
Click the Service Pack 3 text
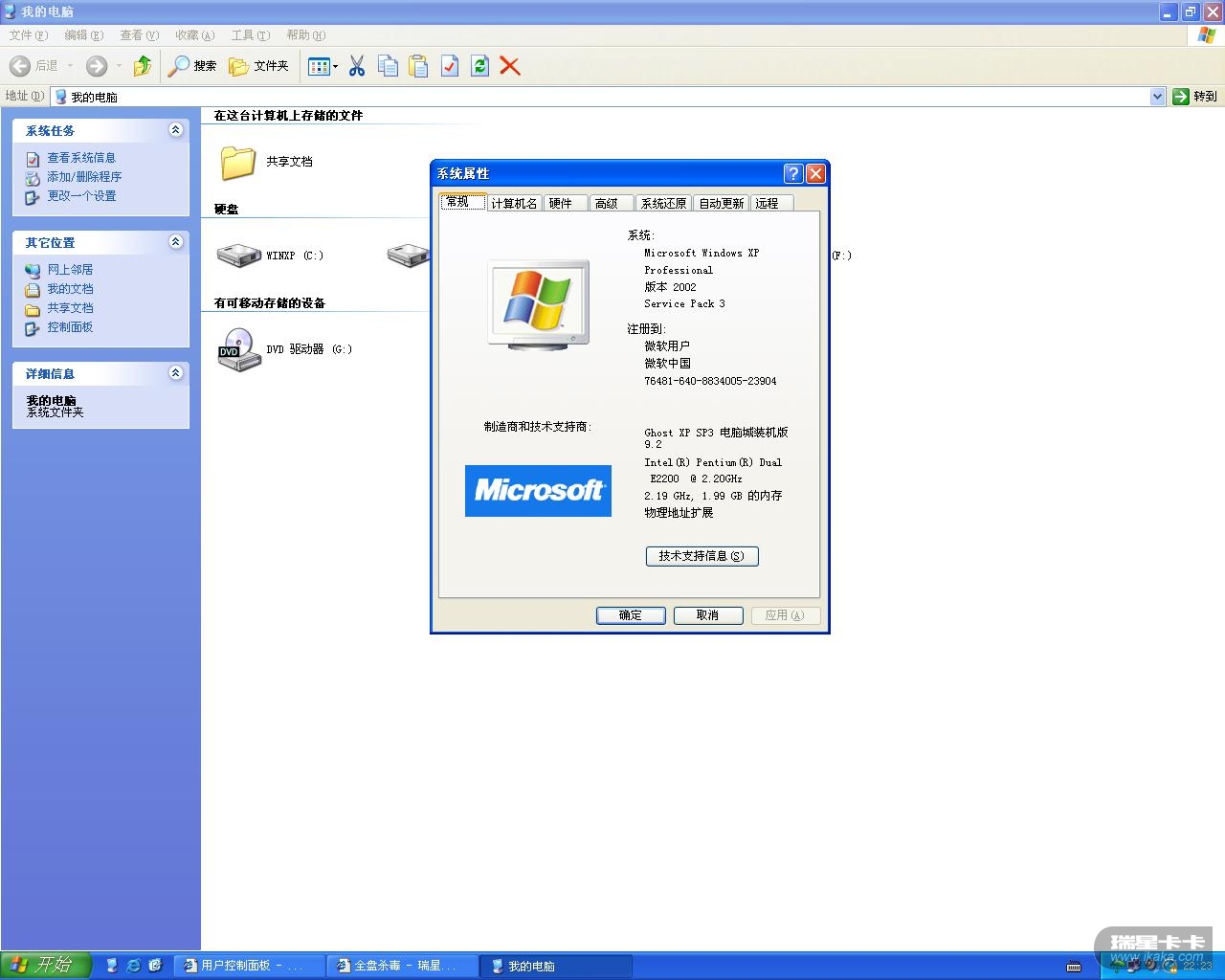click(x=684, y=304)
